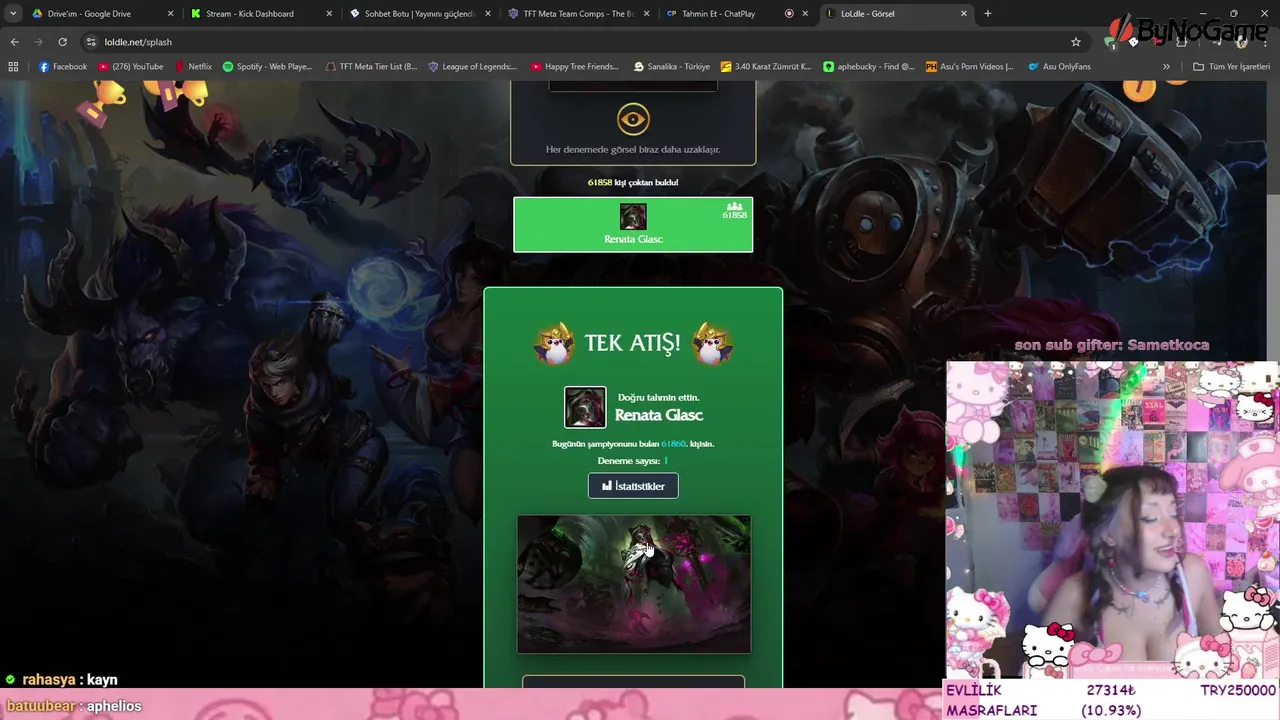Open the aphebucky bookmark

[869, 67]
